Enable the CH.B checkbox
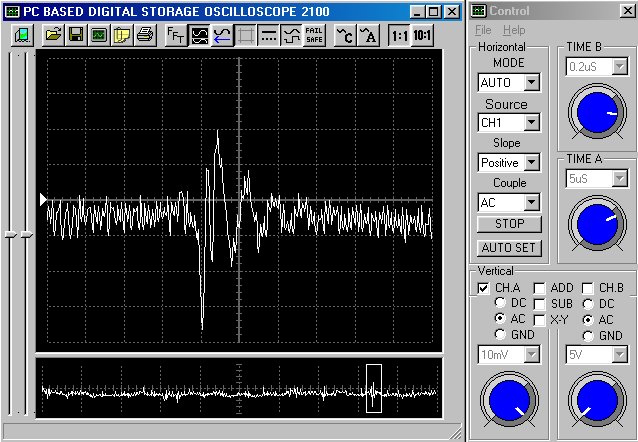Image resolution: width=638 pixels, height=442 pixels. point(589,288)
